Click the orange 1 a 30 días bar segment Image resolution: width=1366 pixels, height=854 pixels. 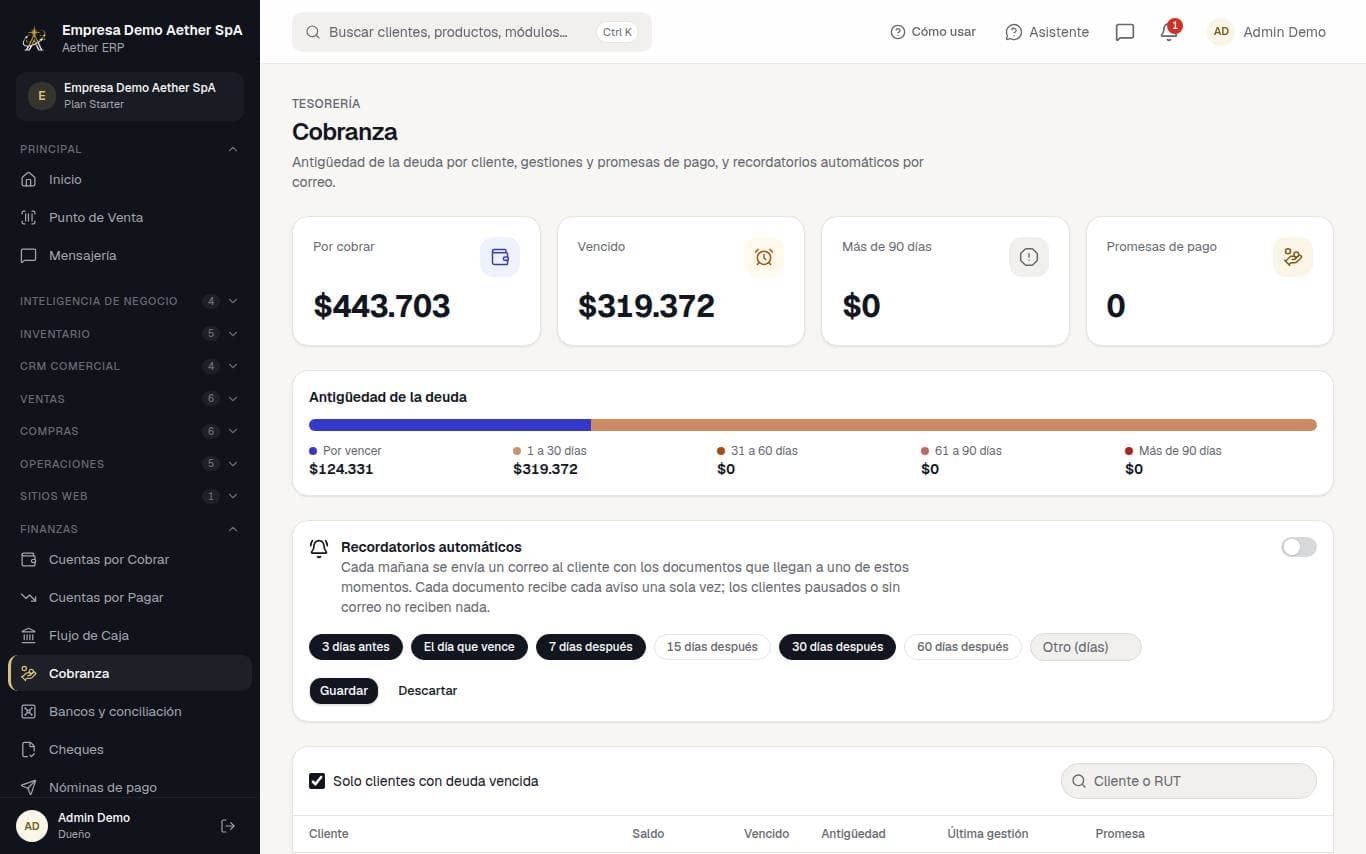[954, 425]
